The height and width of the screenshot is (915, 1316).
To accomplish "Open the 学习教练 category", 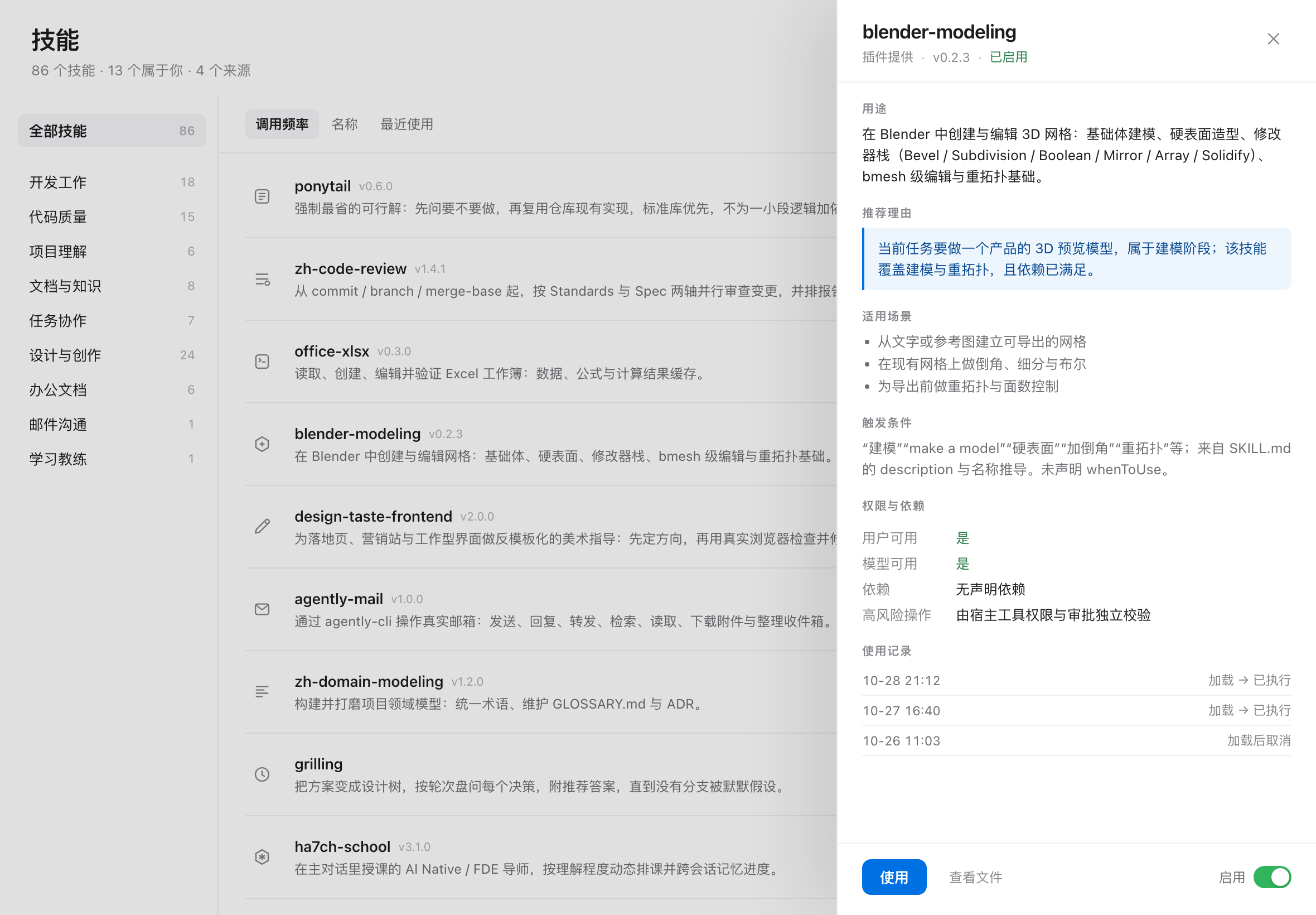I will tap(112, 459).
